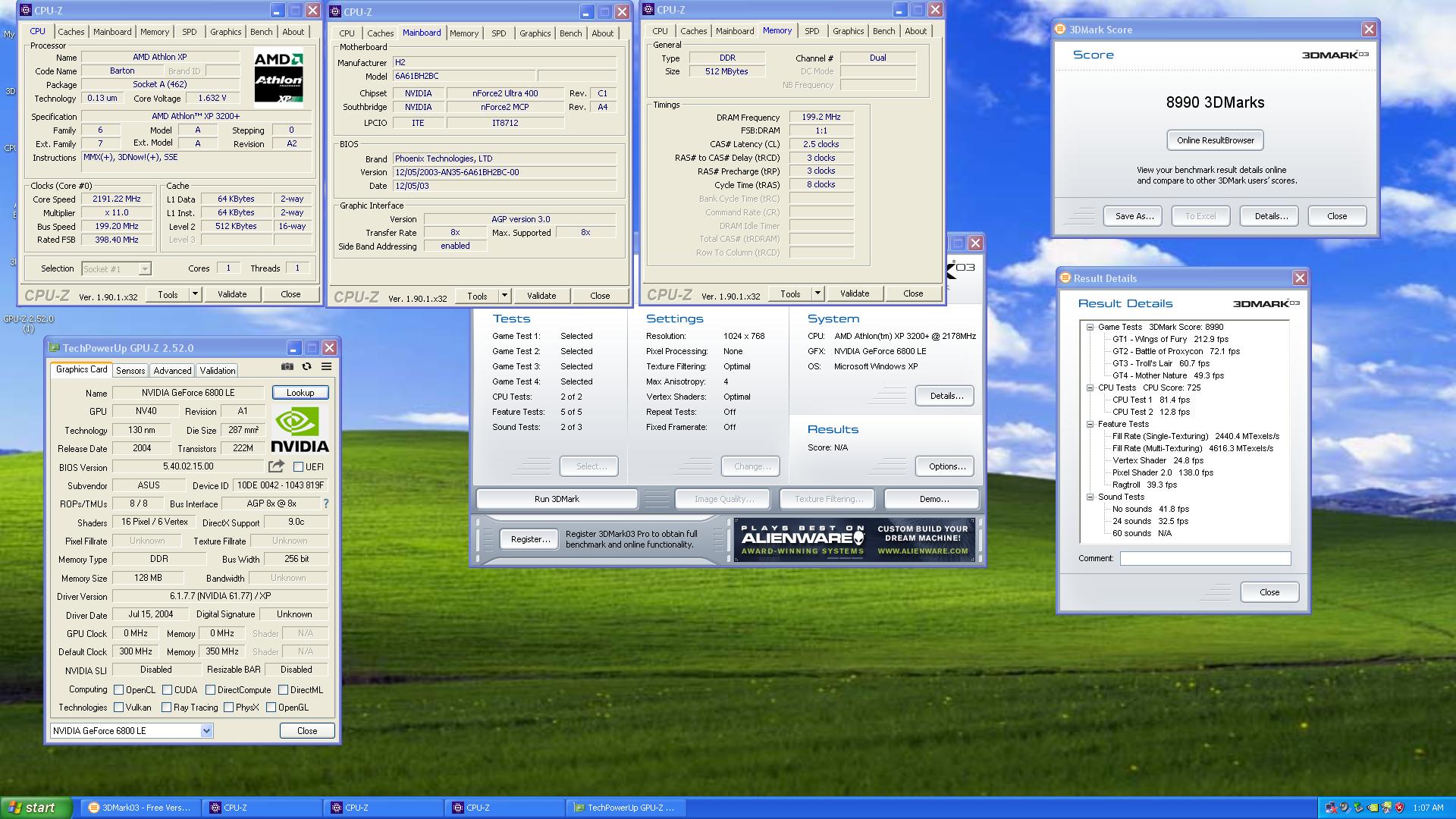Open the Start menu
1456x819 pixels.
coord(36,808)
